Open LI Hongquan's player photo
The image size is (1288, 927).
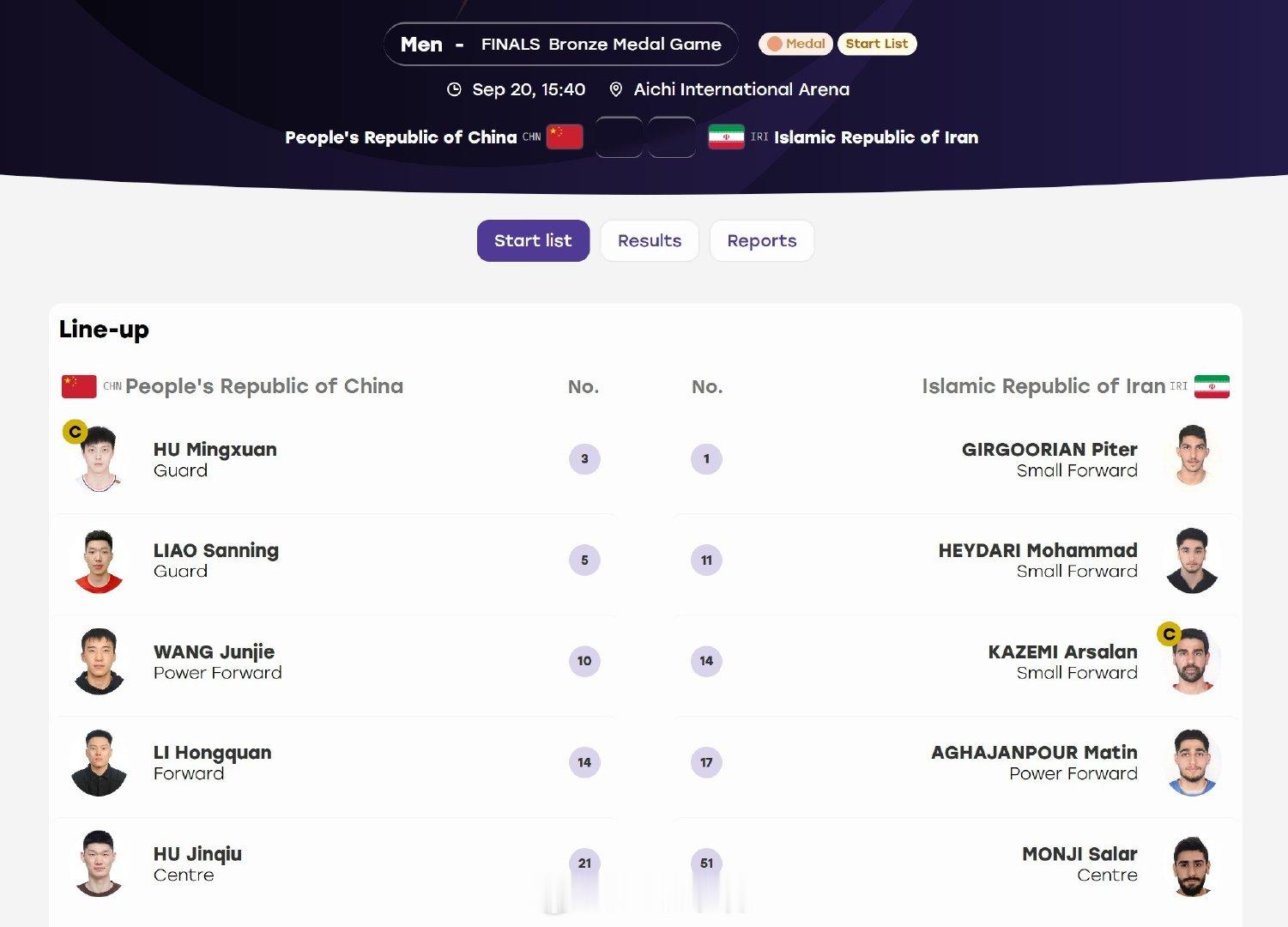(100, 763)
